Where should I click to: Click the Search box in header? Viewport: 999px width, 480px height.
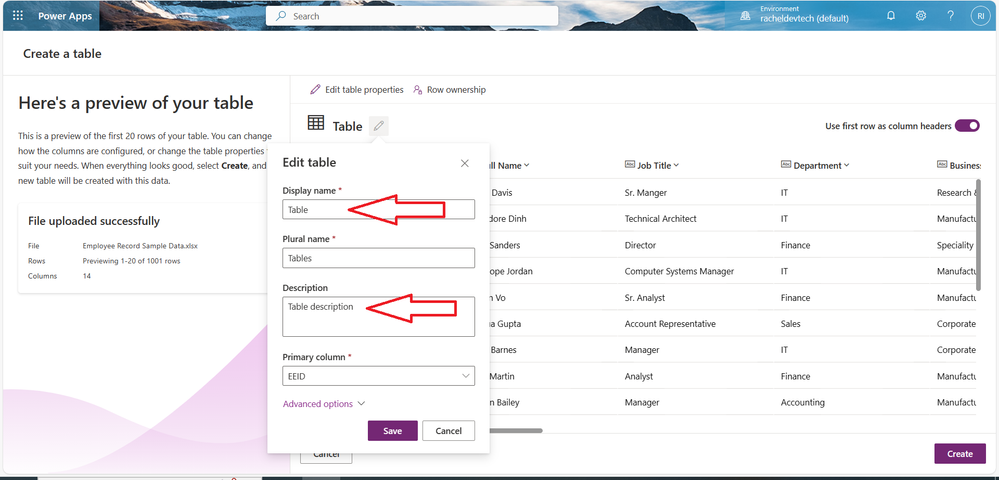point(412,16)
